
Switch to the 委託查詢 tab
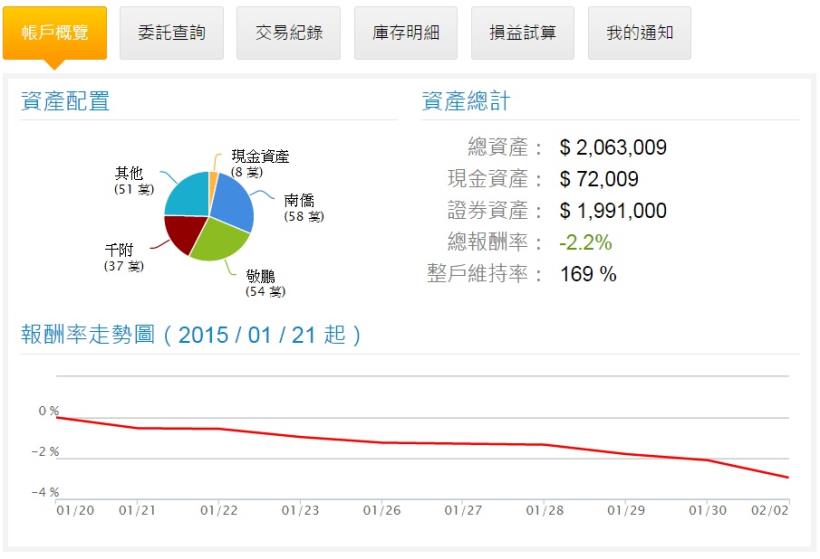tap(172, 33)
